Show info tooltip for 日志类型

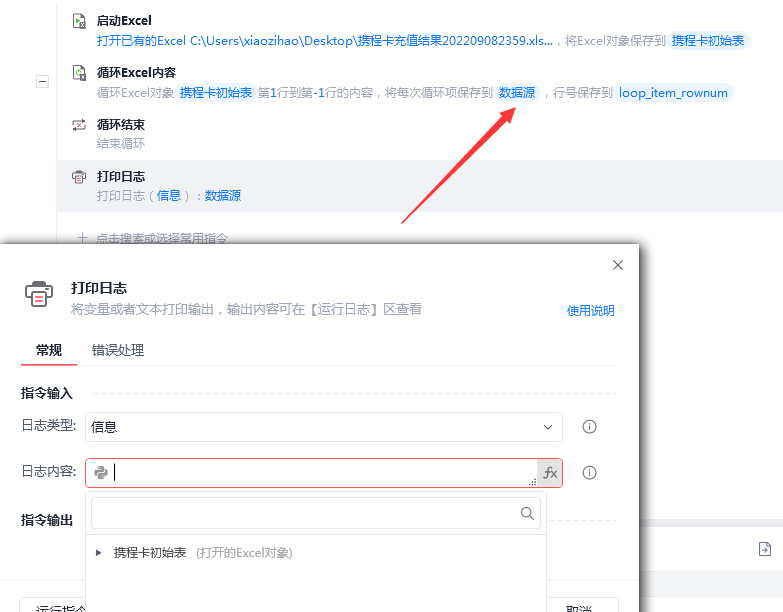[589, 427]
